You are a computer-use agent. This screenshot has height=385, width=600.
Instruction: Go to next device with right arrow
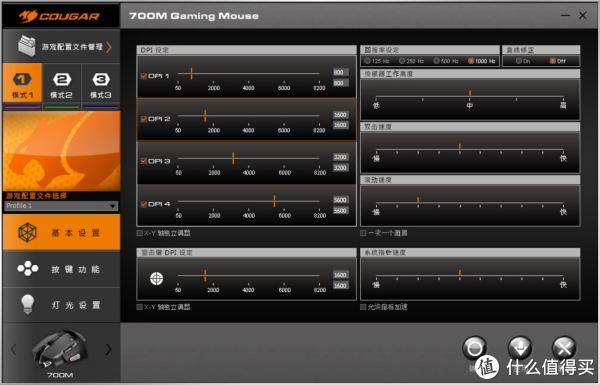click(x=109, y=349)
